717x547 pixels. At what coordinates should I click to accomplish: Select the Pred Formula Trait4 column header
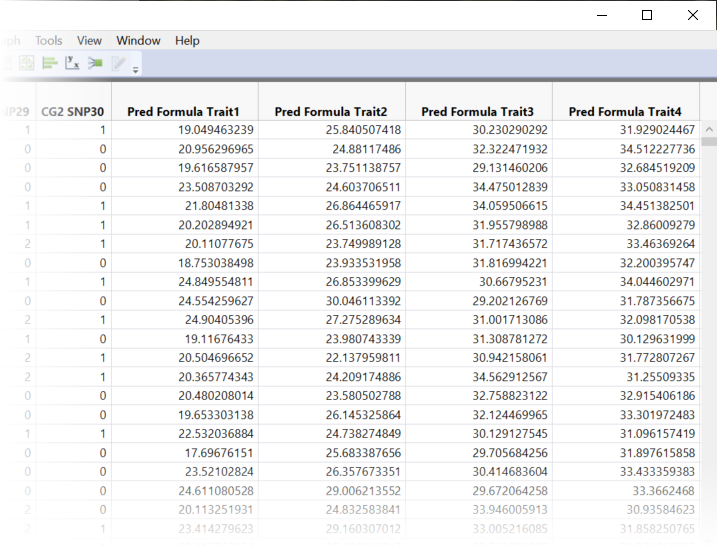click(625, 112)
